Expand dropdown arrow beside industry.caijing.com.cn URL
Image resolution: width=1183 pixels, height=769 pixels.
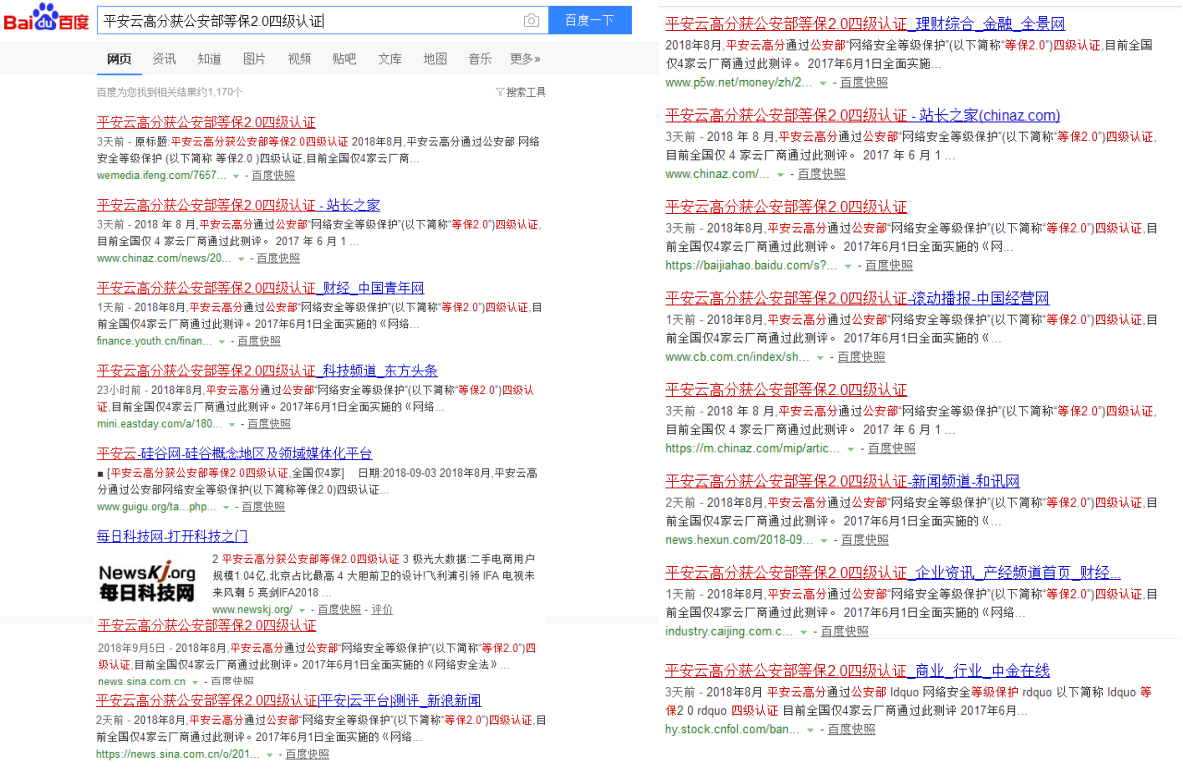pos(804,632)
